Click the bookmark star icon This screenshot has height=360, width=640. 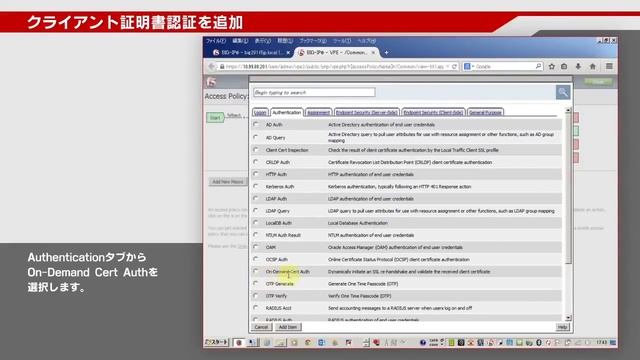[x=552, y=66]
